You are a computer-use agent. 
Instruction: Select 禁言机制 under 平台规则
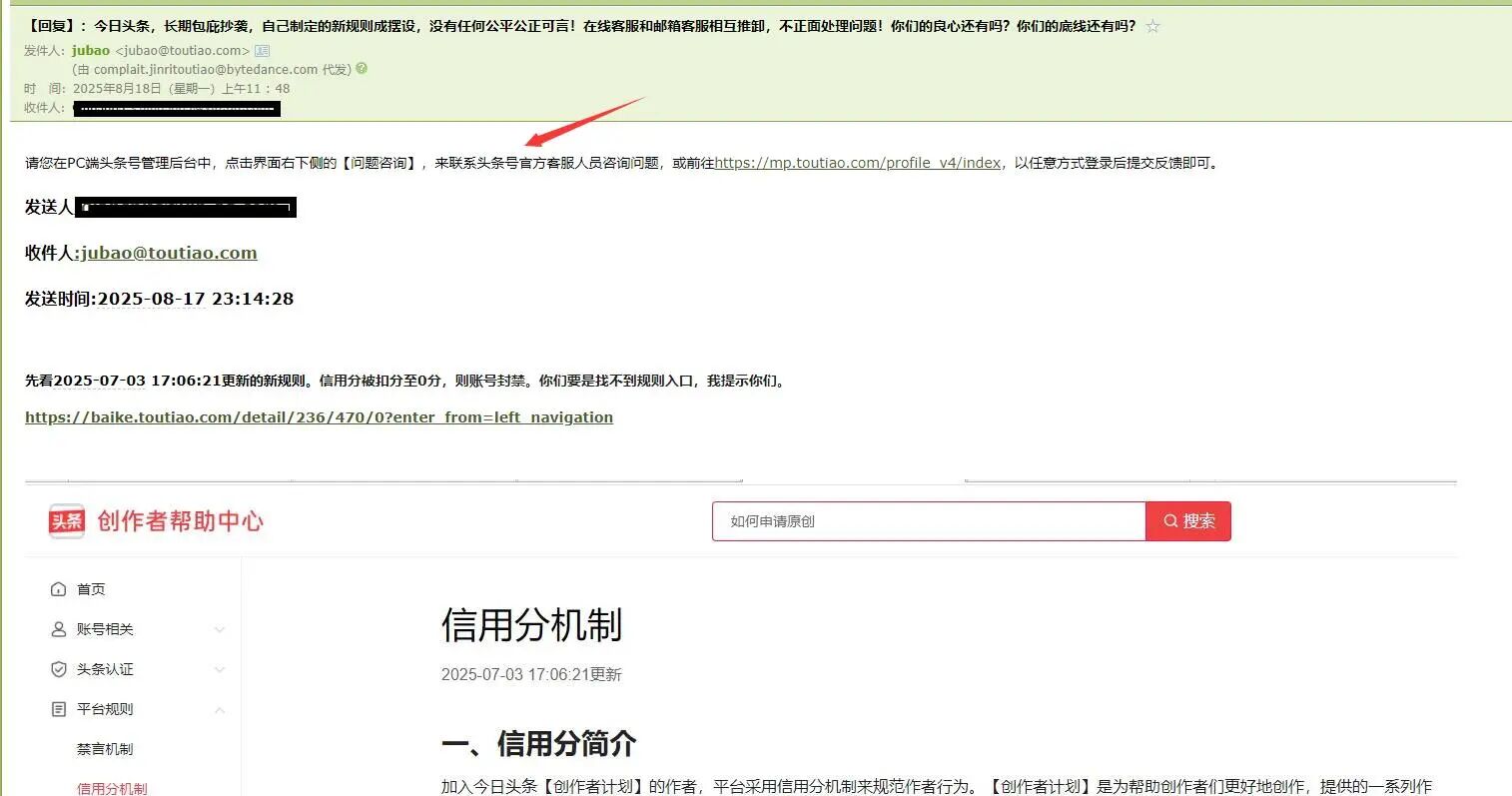tap(105, 749)
